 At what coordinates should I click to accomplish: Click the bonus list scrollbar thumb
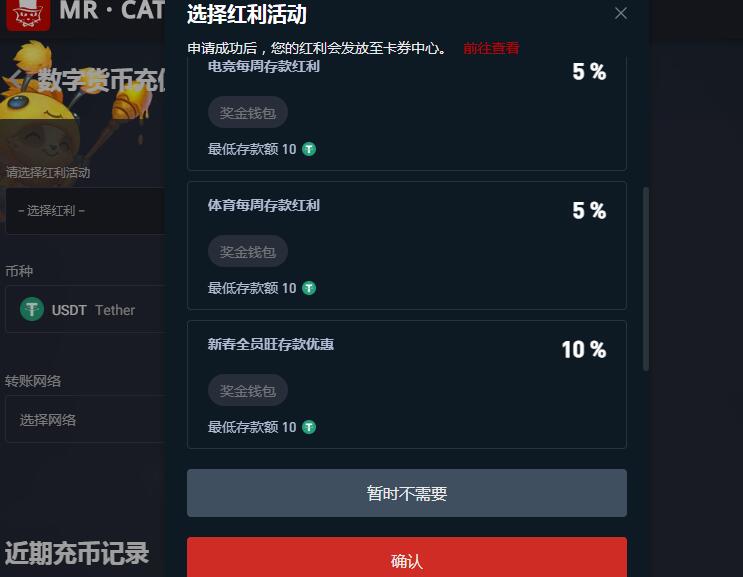coord(645,279)
